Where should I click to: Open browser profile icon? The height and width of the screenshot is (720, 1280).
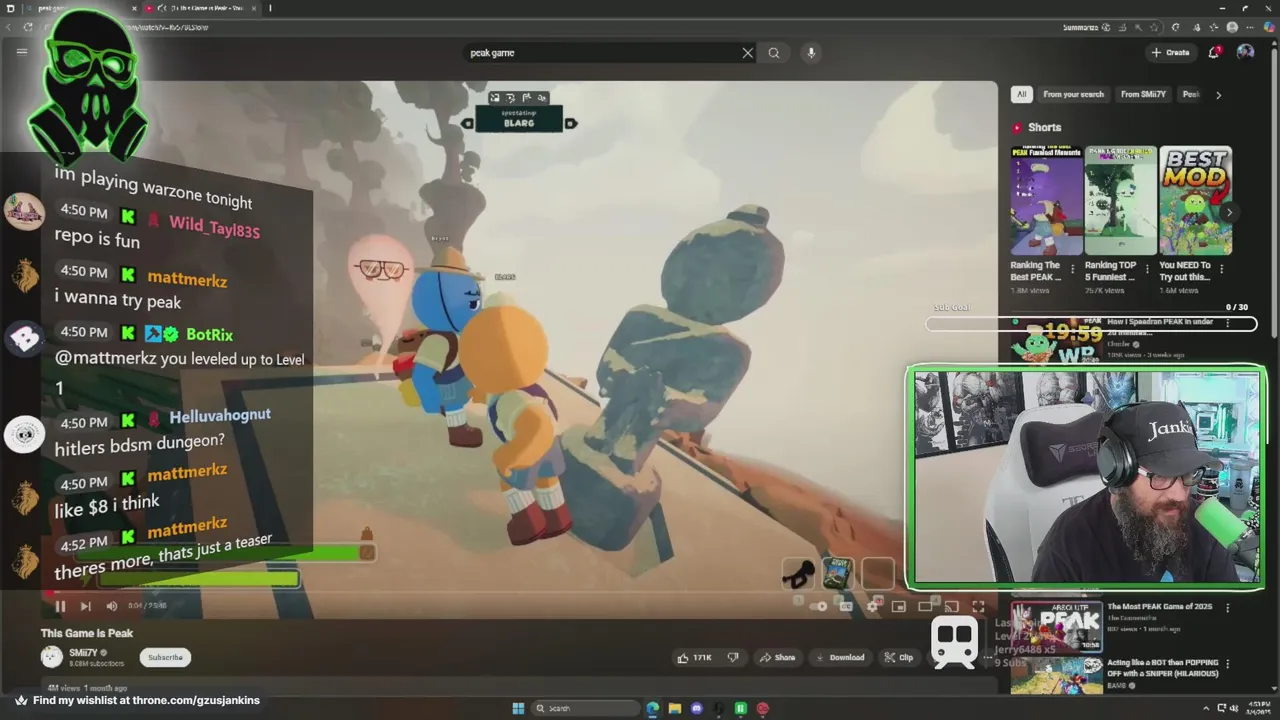(x=1232, y=27)
